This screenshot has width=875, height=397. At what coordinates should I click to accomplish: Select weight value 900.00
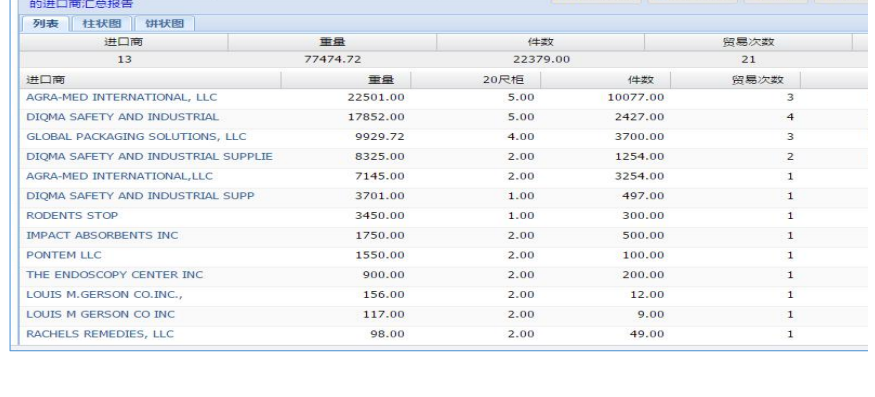coord(383,274)
